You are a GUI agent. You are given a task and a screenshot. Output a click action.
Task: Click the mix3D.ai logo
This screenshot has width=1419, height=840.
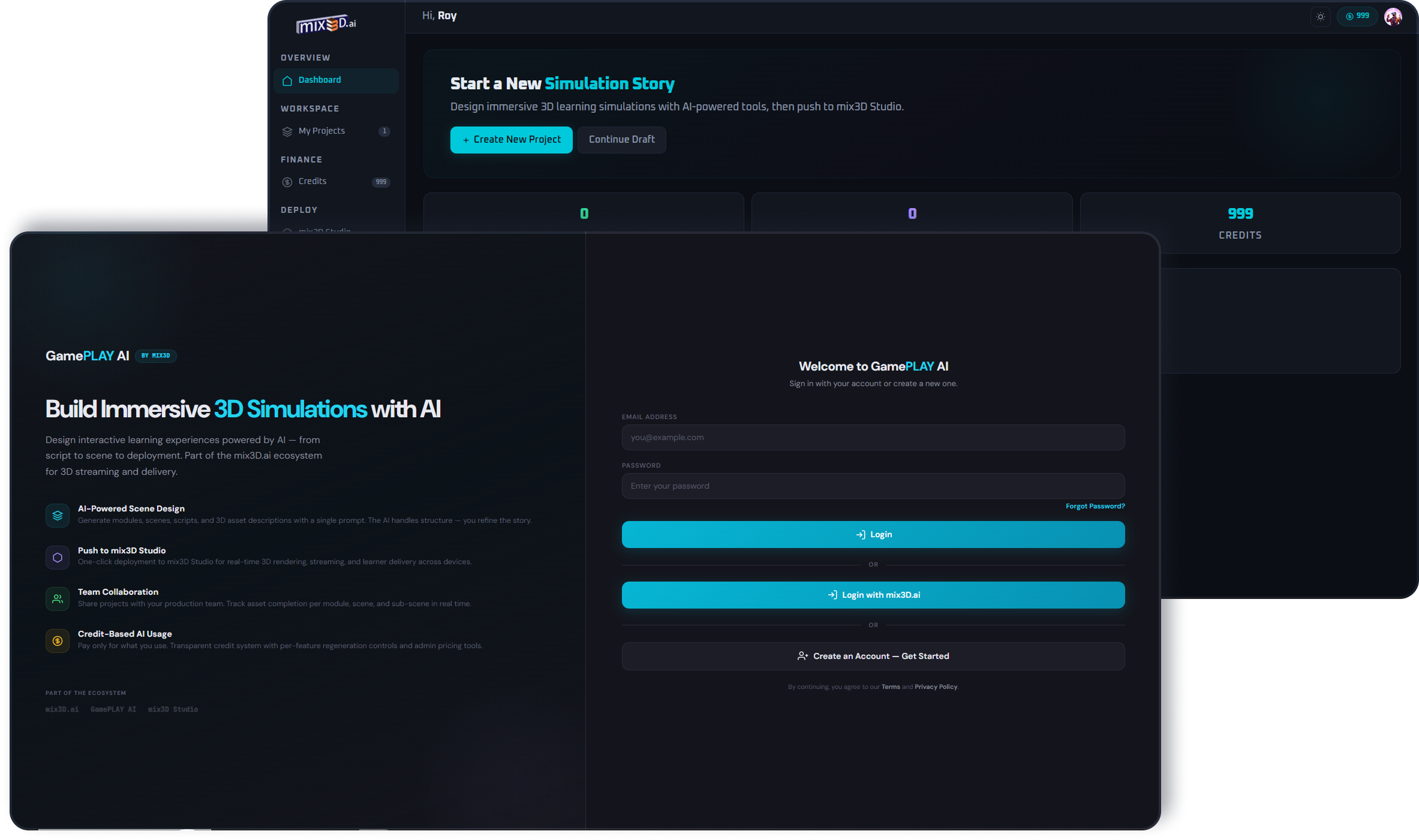326,24
